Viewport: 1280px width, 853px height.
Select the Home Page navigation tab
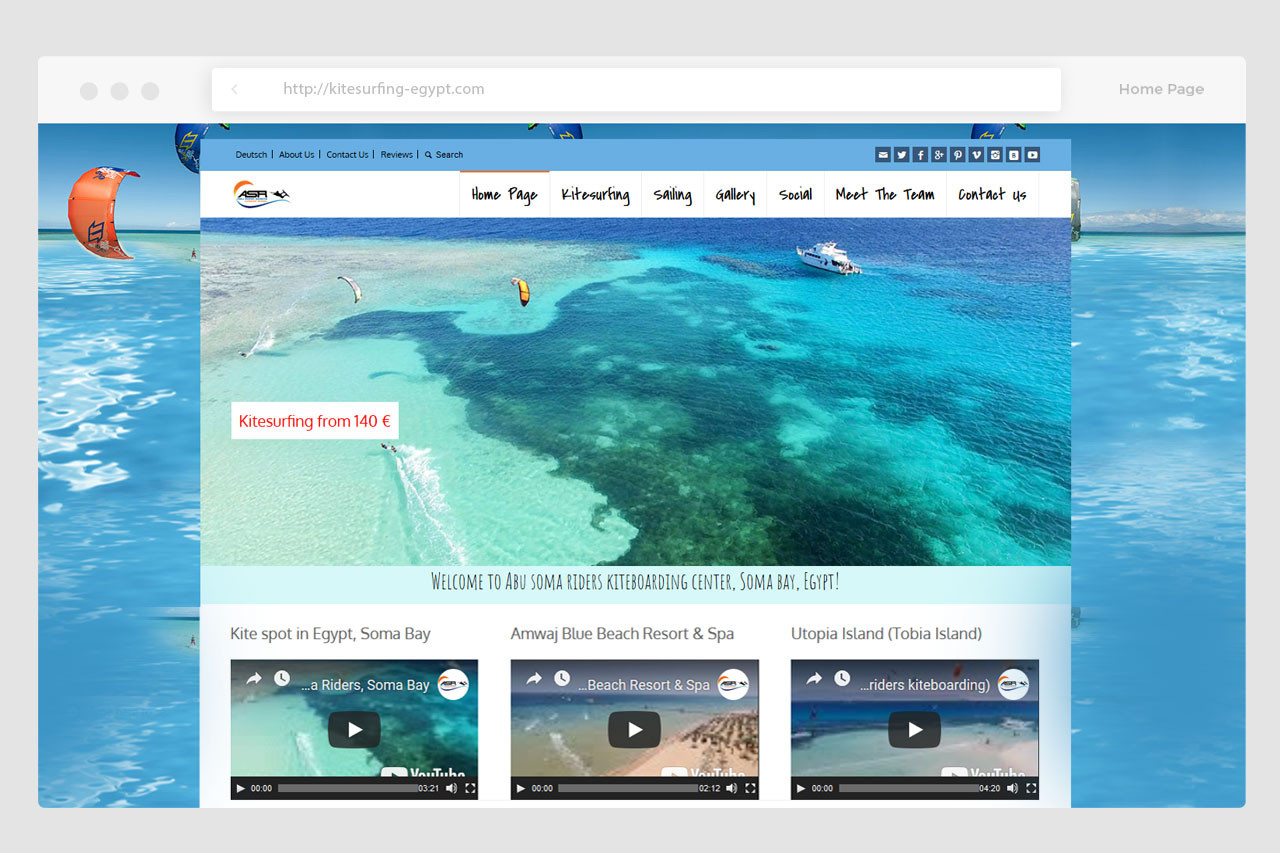(x=504, y=194)
